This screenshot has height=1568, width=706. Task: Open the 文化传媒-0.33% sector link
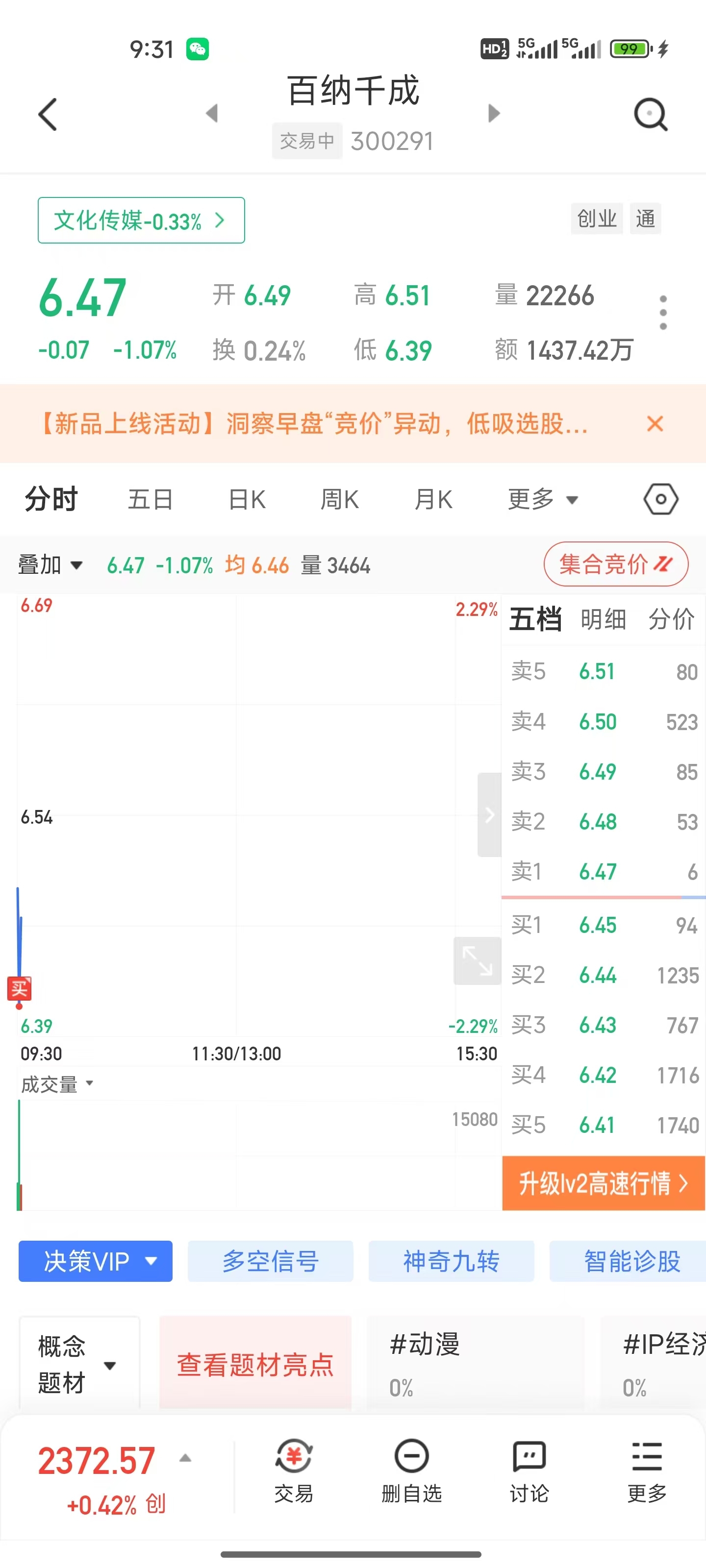tap(141, 220)
